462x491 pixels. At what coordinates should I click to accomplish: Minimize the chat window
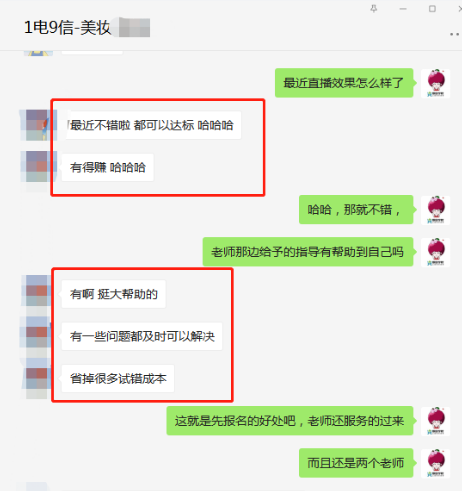[403, 9]
